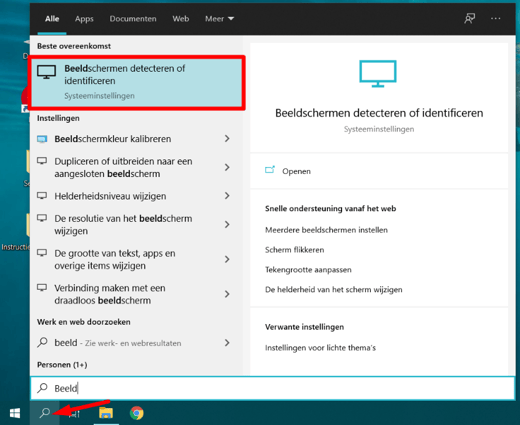Select the Web tab
The height and width of the screenshot is (425, 520).
click(x=181, y=19)
